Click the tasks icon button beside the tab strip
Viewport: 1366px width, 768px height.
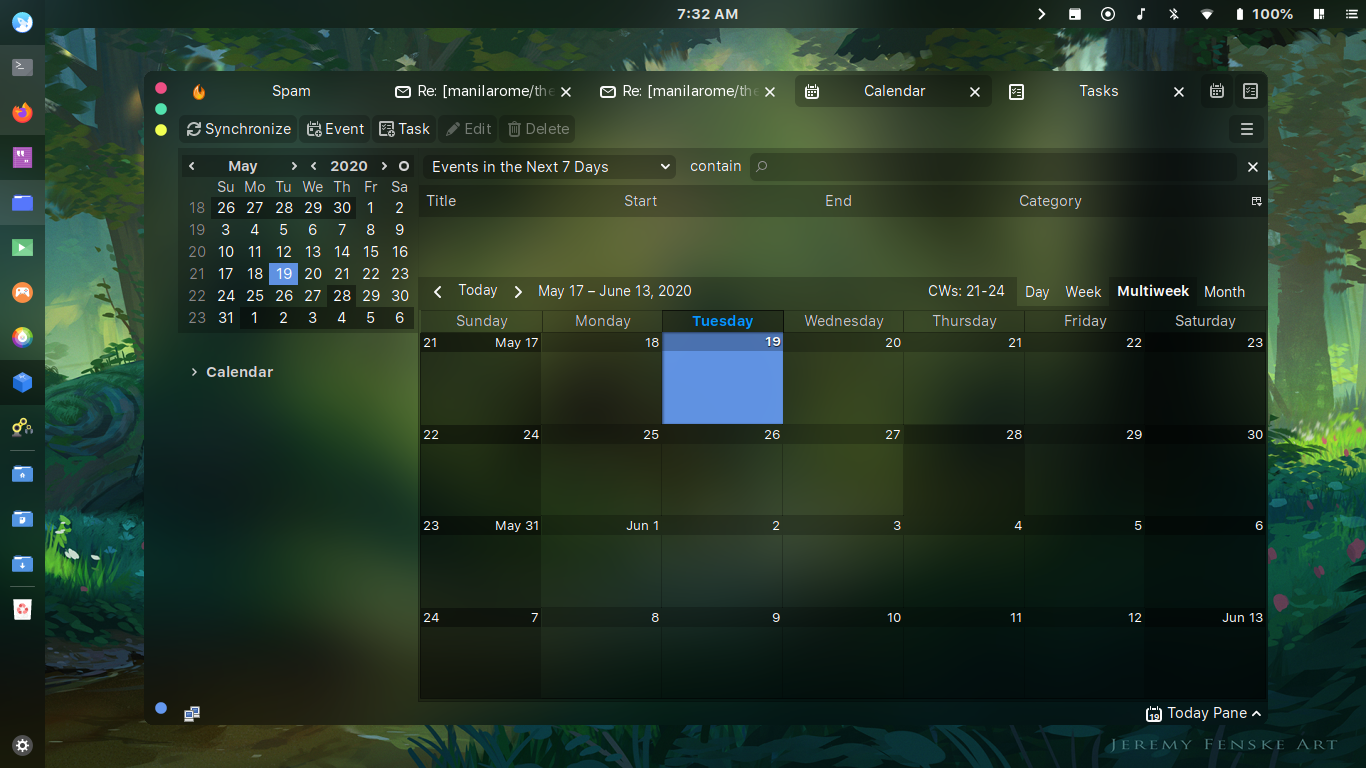pyautogui.click(x=1250, y=91)
